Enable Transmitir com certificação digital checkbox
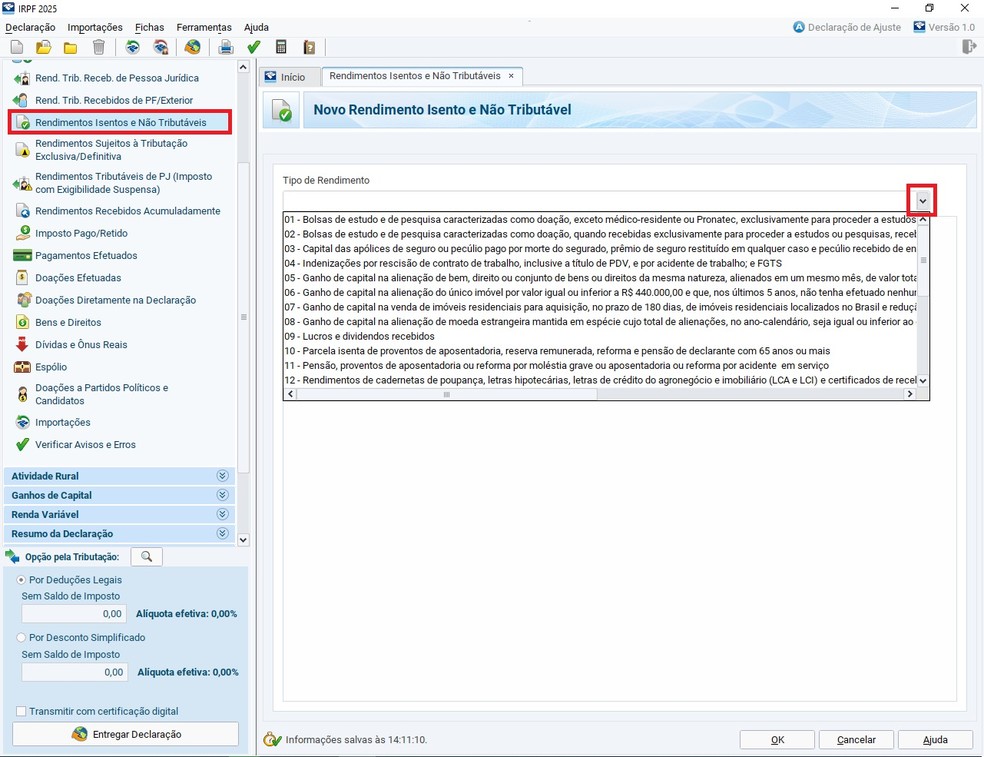 [22, 711]
